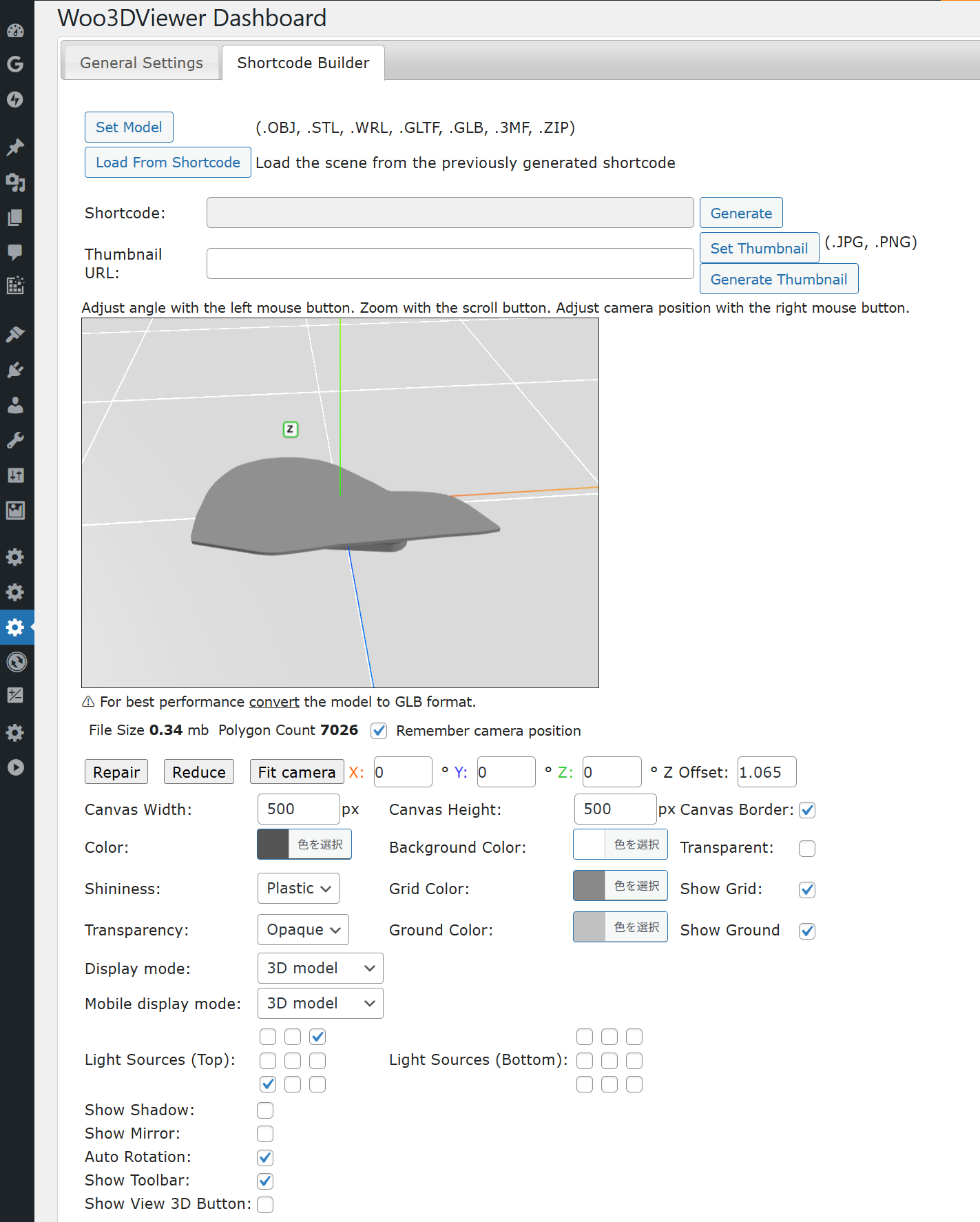Click the X rotation input field
Viewport: 980px width, 1222px height.
click(403, 772)
